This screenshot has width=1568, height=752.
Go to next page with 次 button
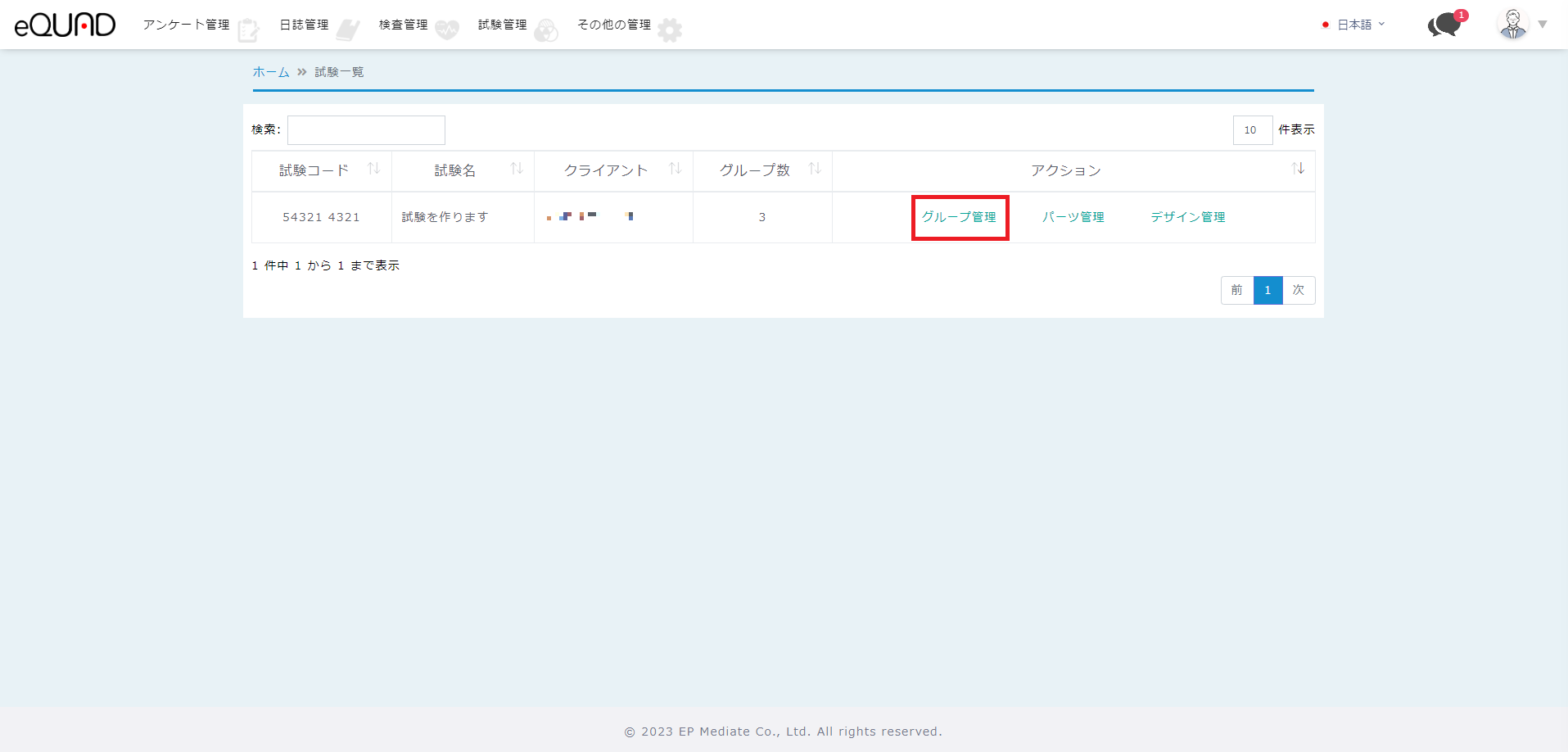1299,290
